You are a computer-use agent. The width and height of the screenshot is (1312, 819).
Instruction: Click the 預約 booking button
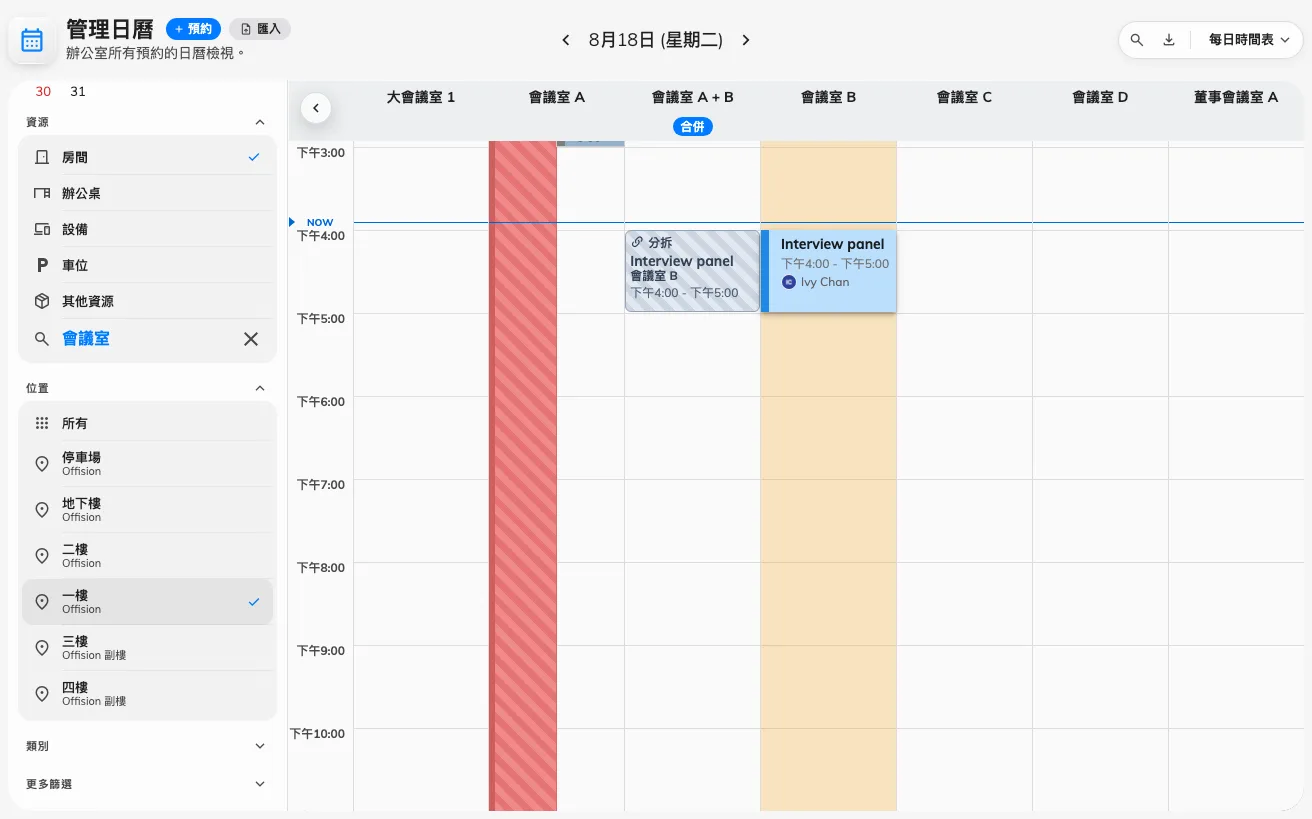[x=193, y=29]
